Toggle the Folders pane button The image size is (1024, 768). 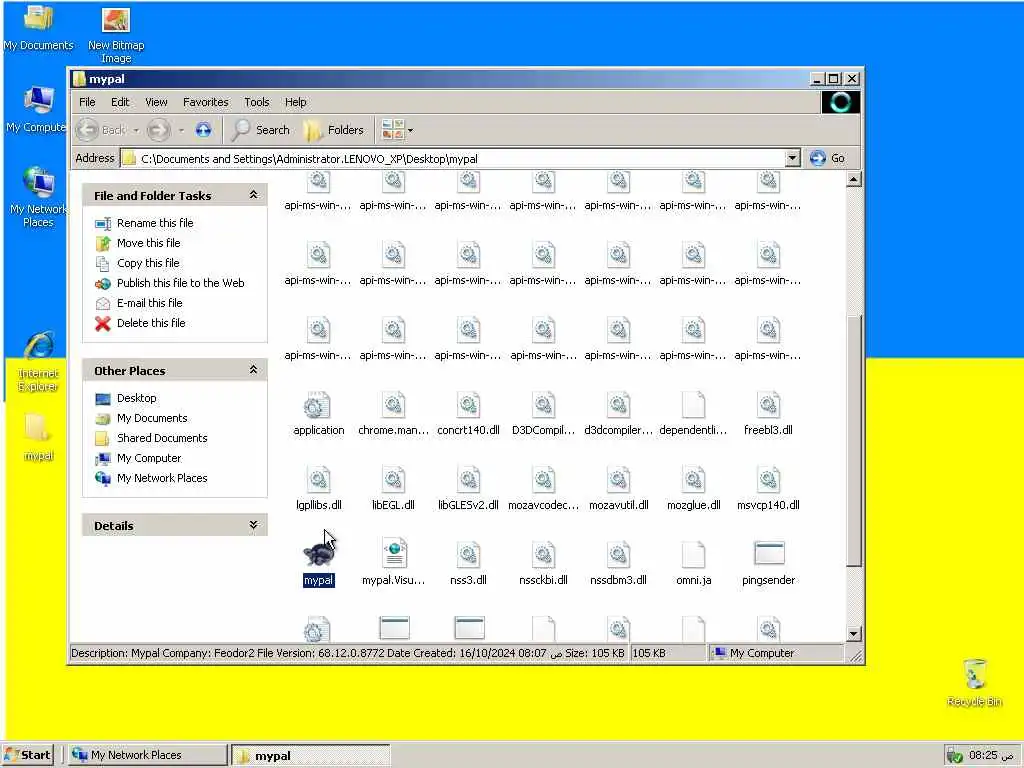point(334,130)
